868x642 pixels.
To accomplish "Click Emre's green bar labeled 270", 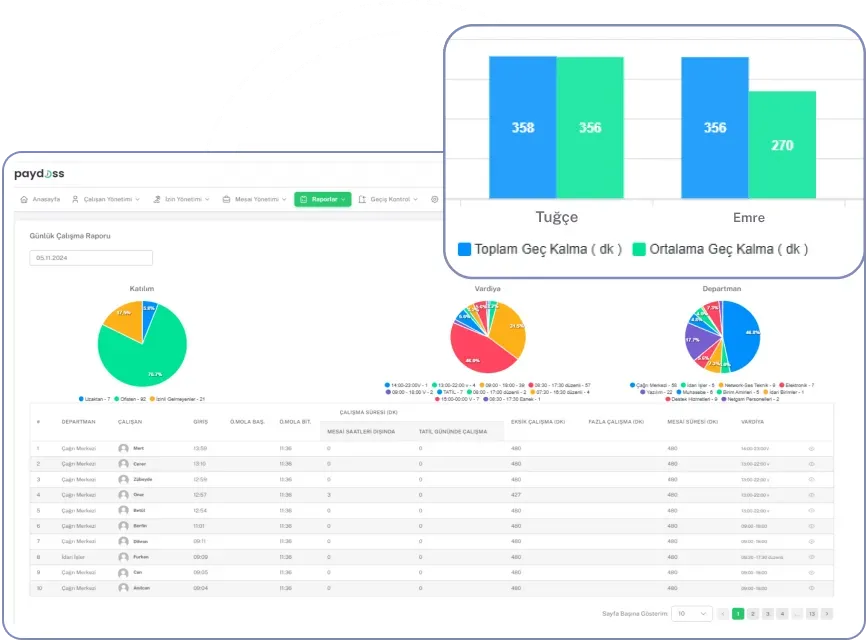I will (x=782, y=144).
